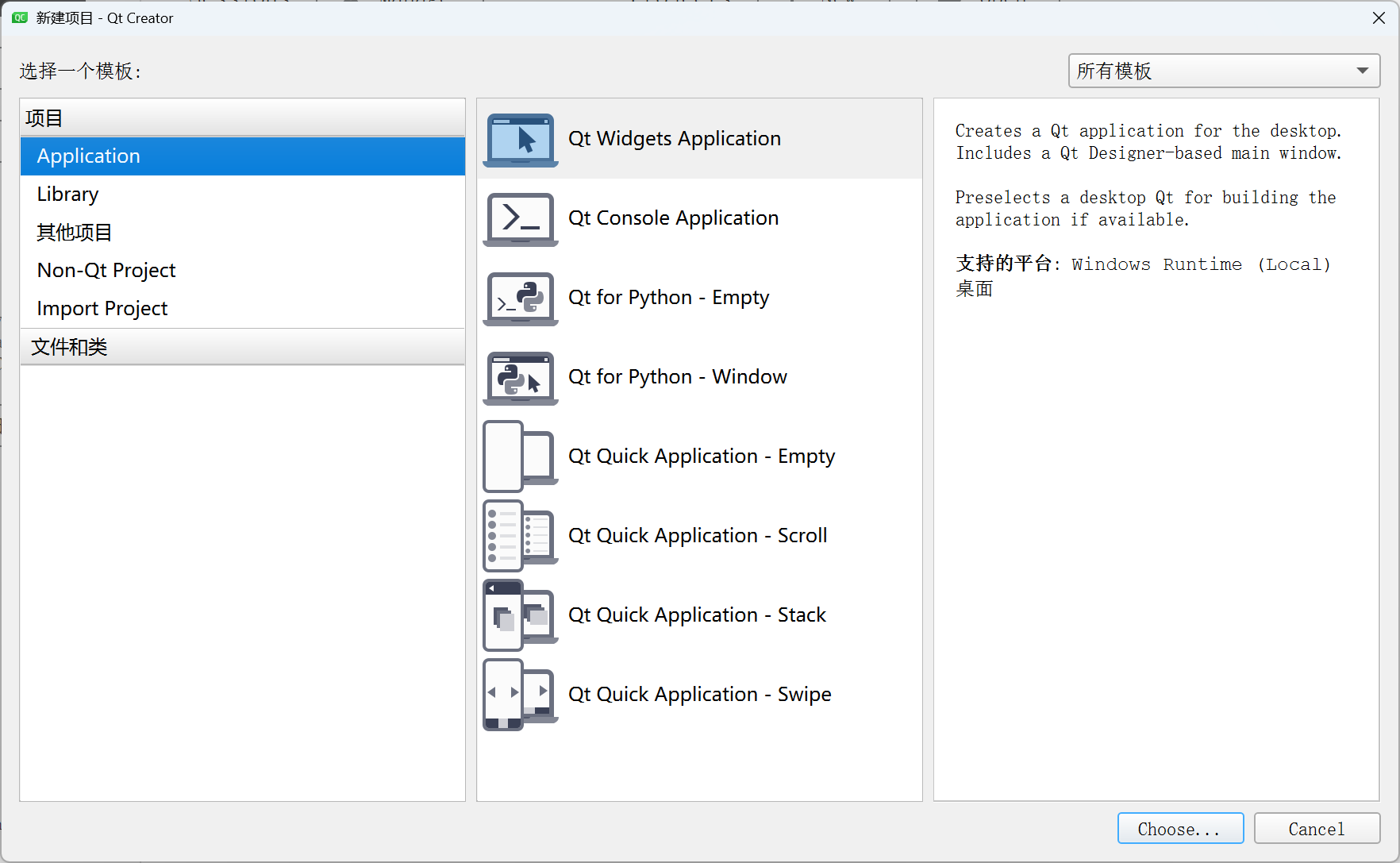Select the Library project category
The width and height of the screenshot is (1400, 863).
243,195
